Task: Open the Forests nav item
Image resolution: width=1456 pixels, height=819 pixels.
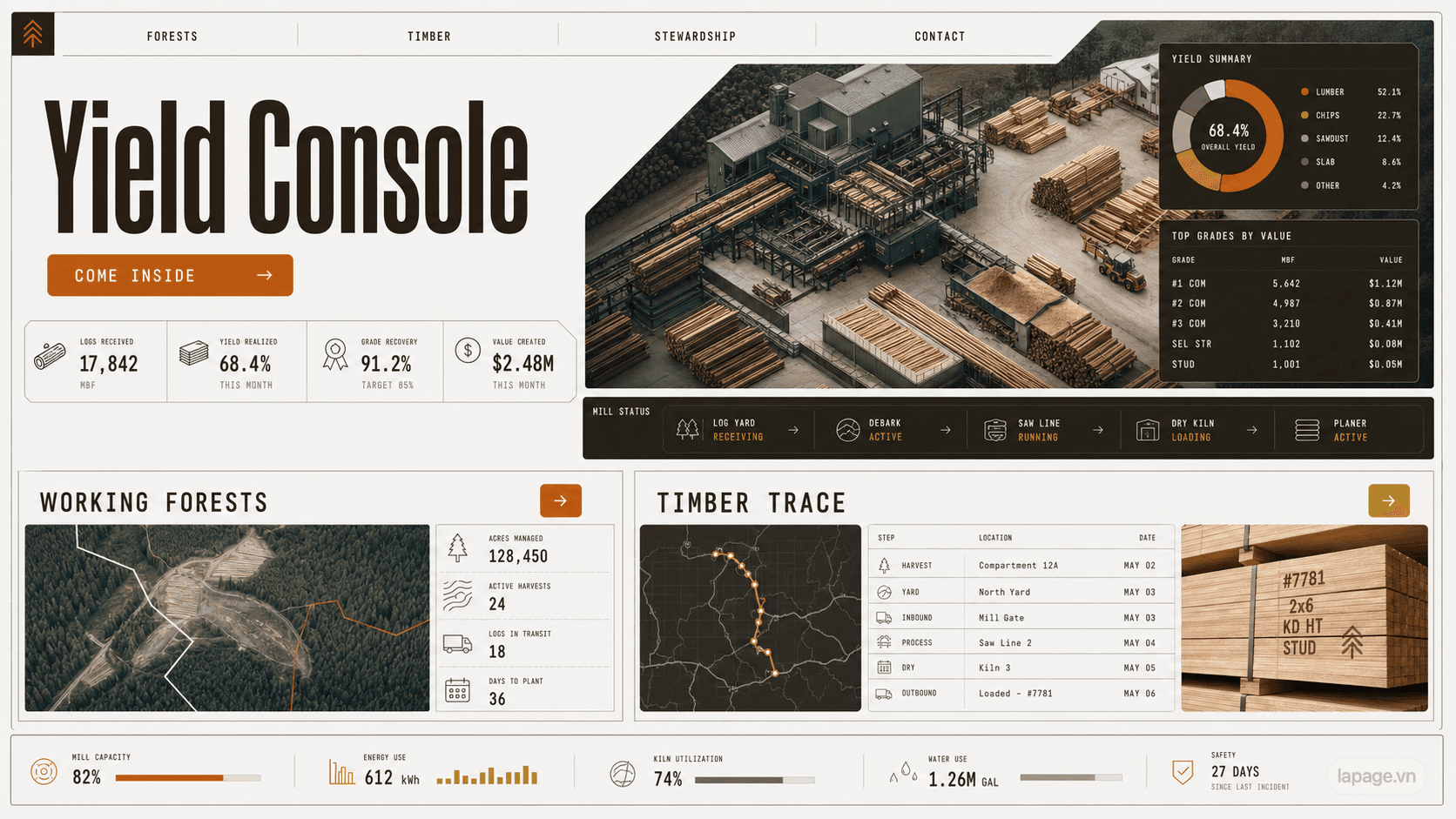Action: (x=172, y=37)
